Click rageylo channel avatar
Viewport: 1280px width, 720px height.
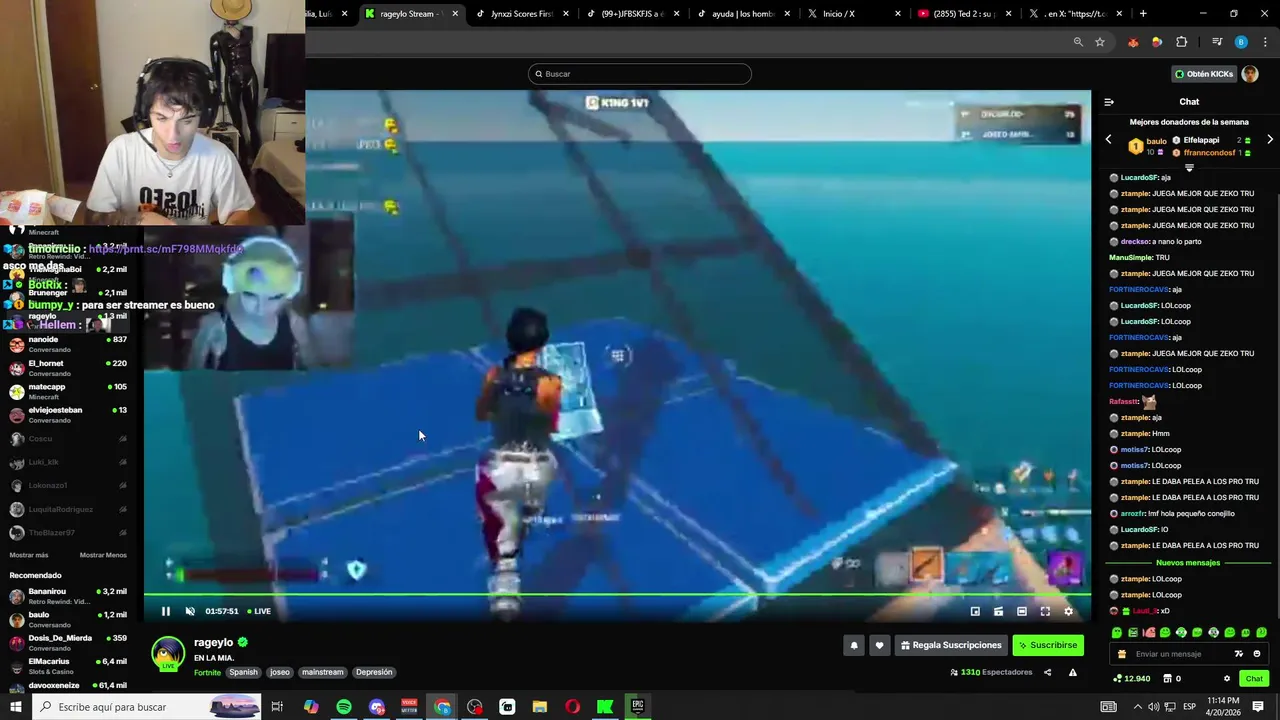(x=168, y=653)
